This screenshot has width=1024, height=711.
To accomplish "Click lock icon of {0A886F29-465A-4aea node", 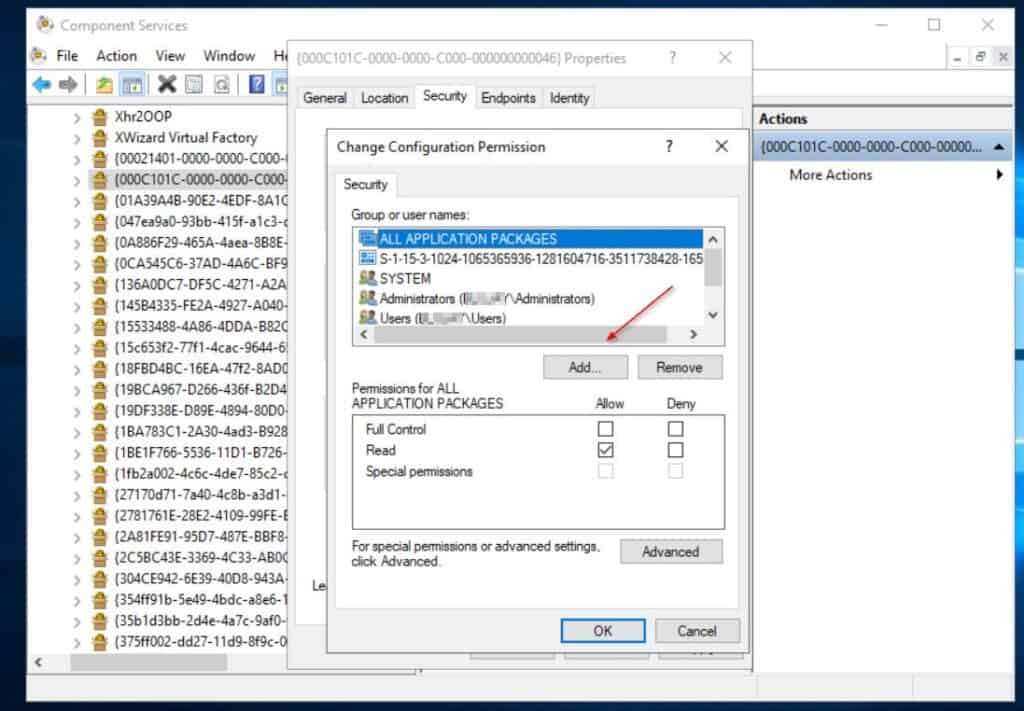I will point(99,243).
